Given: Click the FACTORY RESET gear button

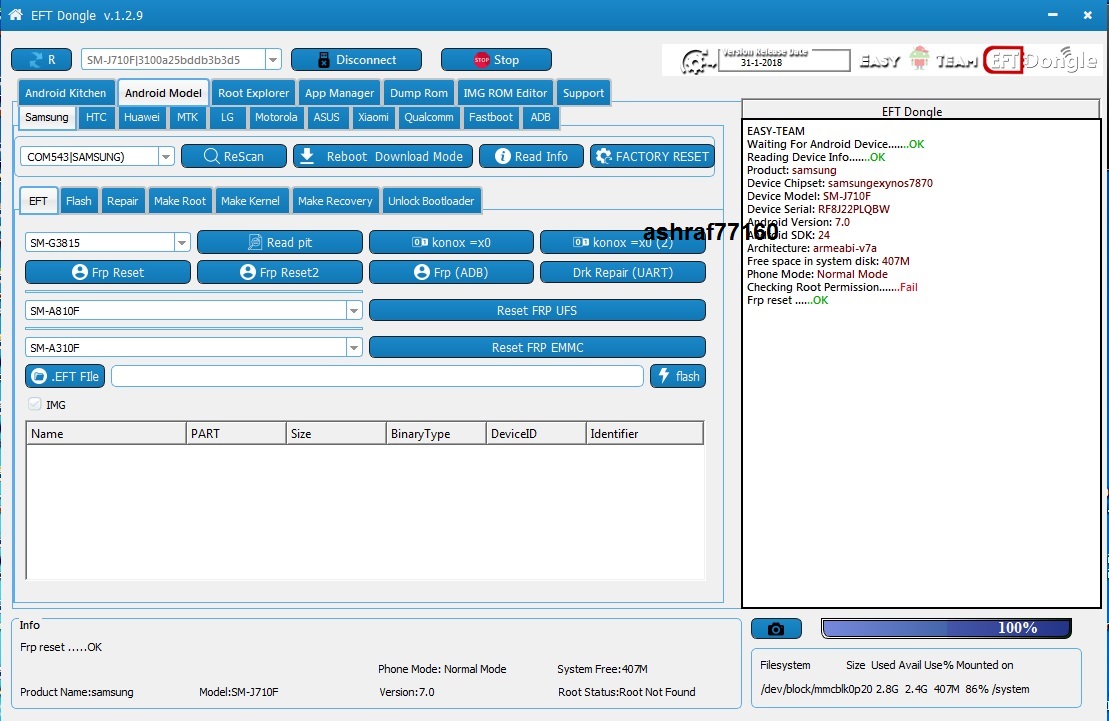Looking at the screenshot, I should [x=652, y=156].
